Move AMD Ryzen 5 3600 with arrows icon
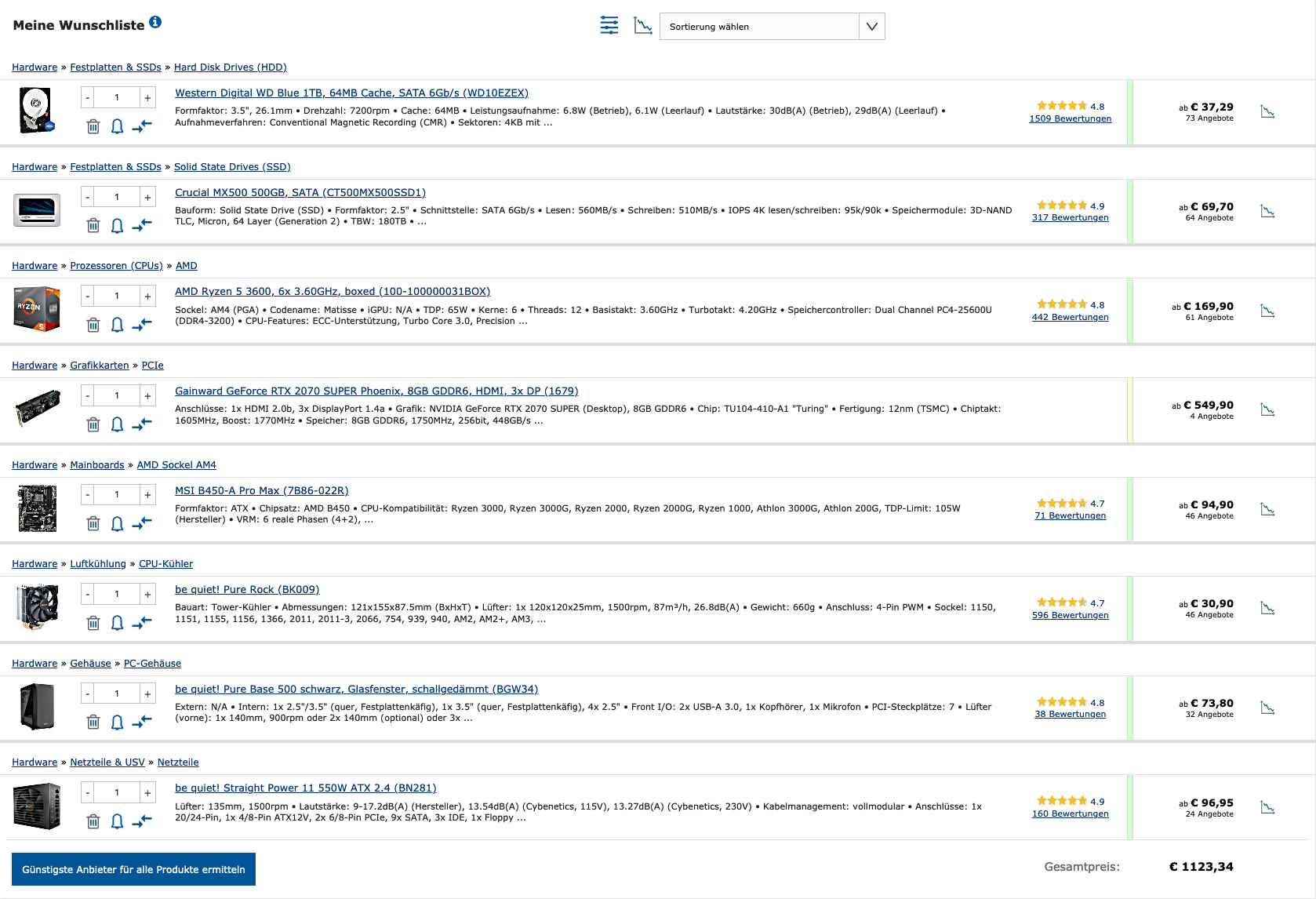1316x899 pixels. point(142,325)
